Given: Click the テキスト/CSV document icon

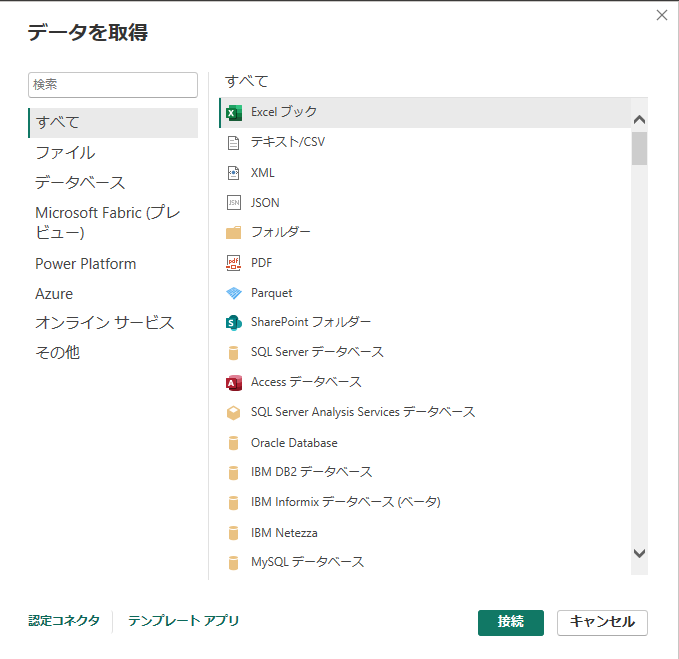Looking at the screenshot, I should [233, 142].
